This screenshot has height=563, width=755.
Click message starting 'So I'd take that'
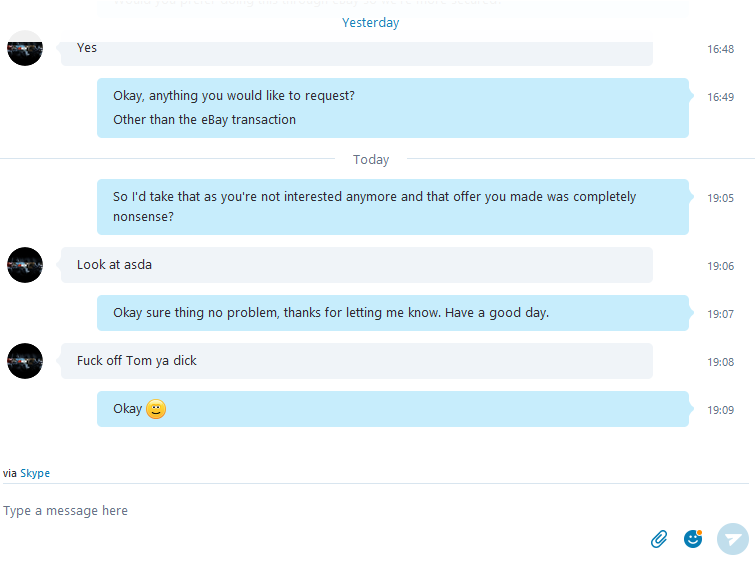393,207
